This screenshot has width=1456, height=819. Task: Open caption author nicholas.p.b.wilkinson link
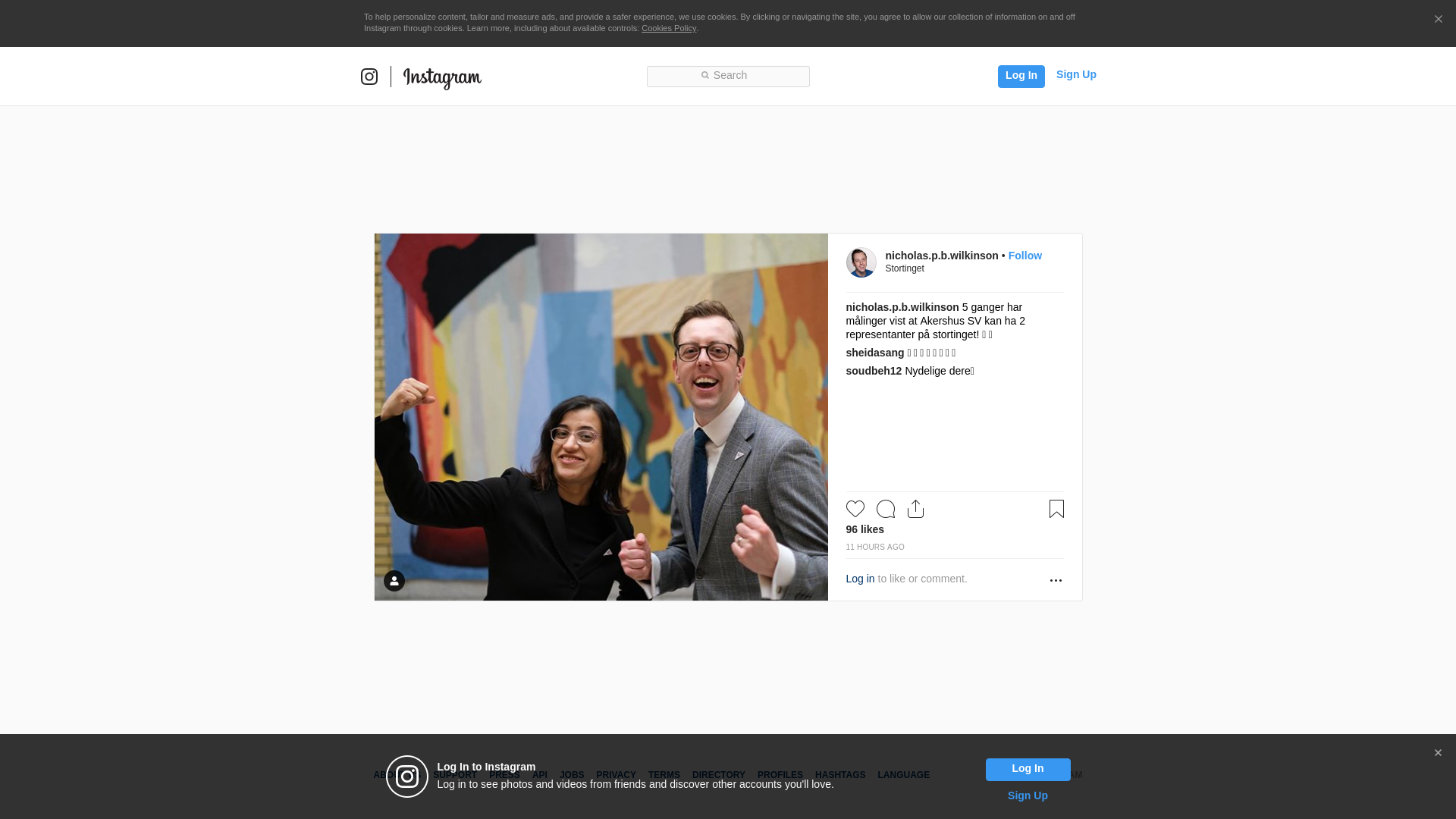902,307
